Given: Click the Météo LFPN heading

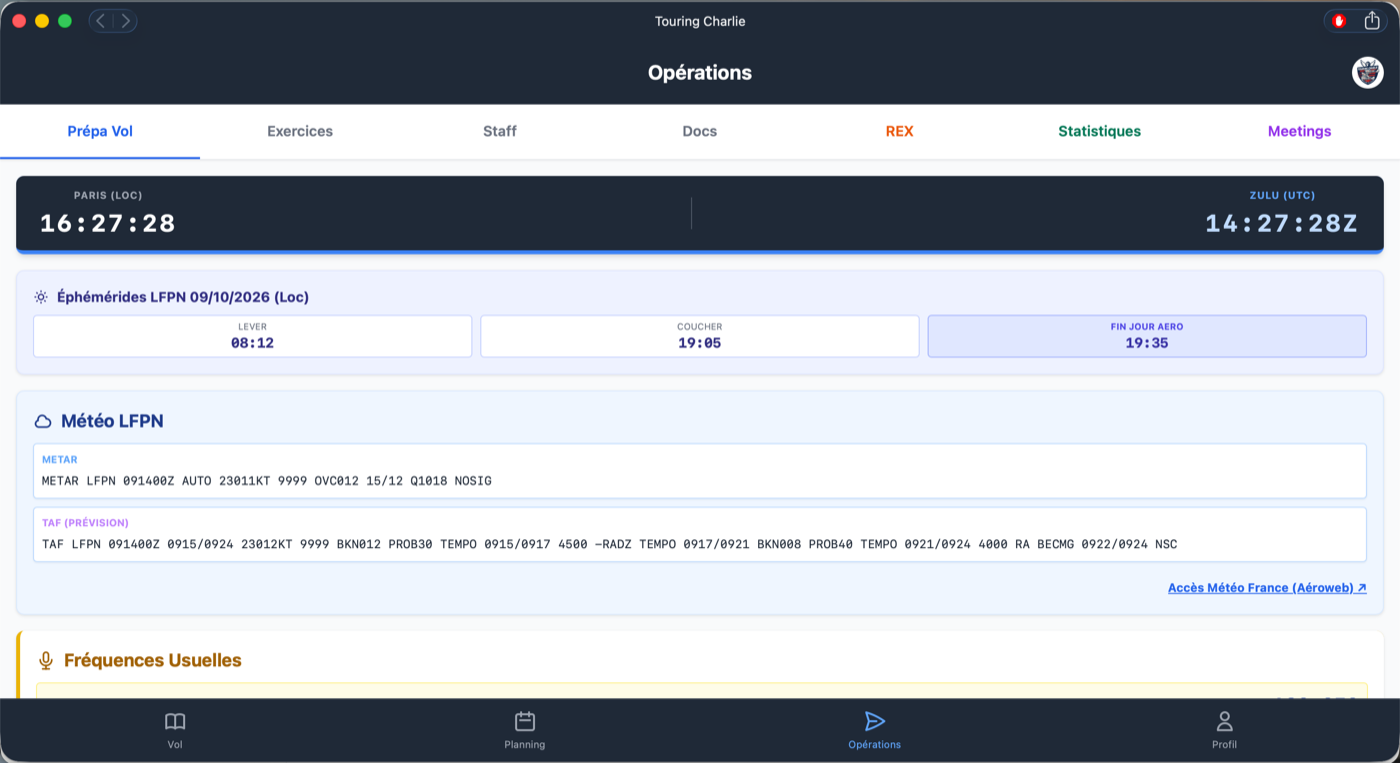Looking at the screenshot, I should click(x=112, y=422).
